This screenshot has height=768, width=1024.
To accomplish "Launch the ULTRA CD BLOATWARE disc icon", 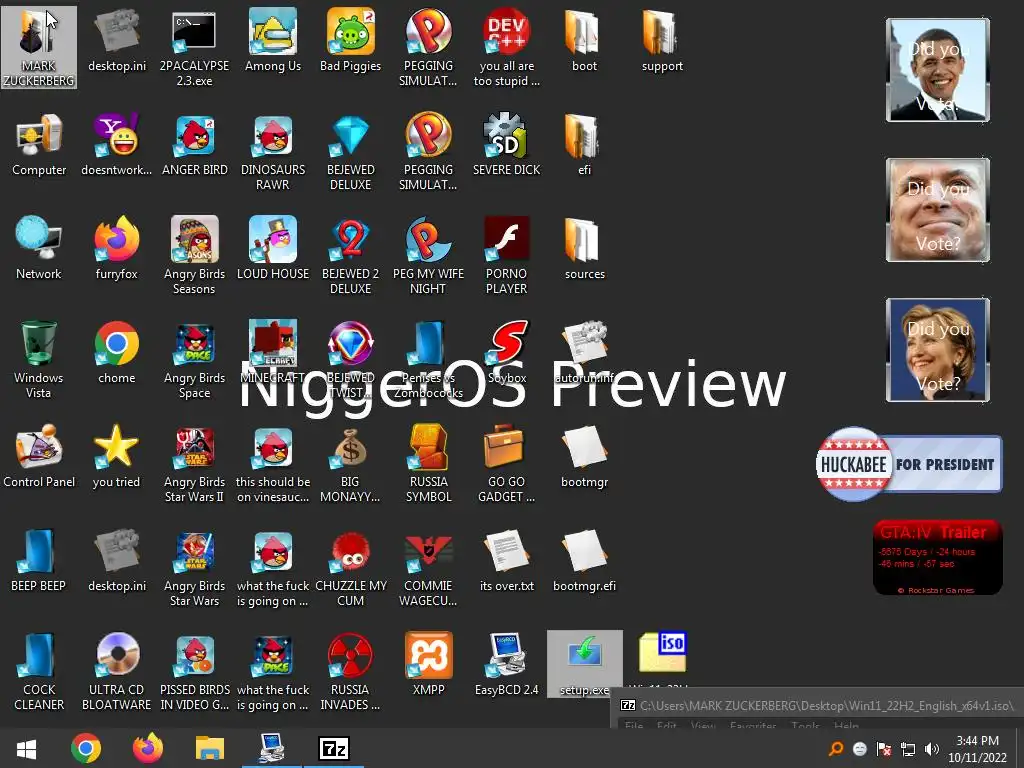I will pyautogui.click(x=116, y=671).
